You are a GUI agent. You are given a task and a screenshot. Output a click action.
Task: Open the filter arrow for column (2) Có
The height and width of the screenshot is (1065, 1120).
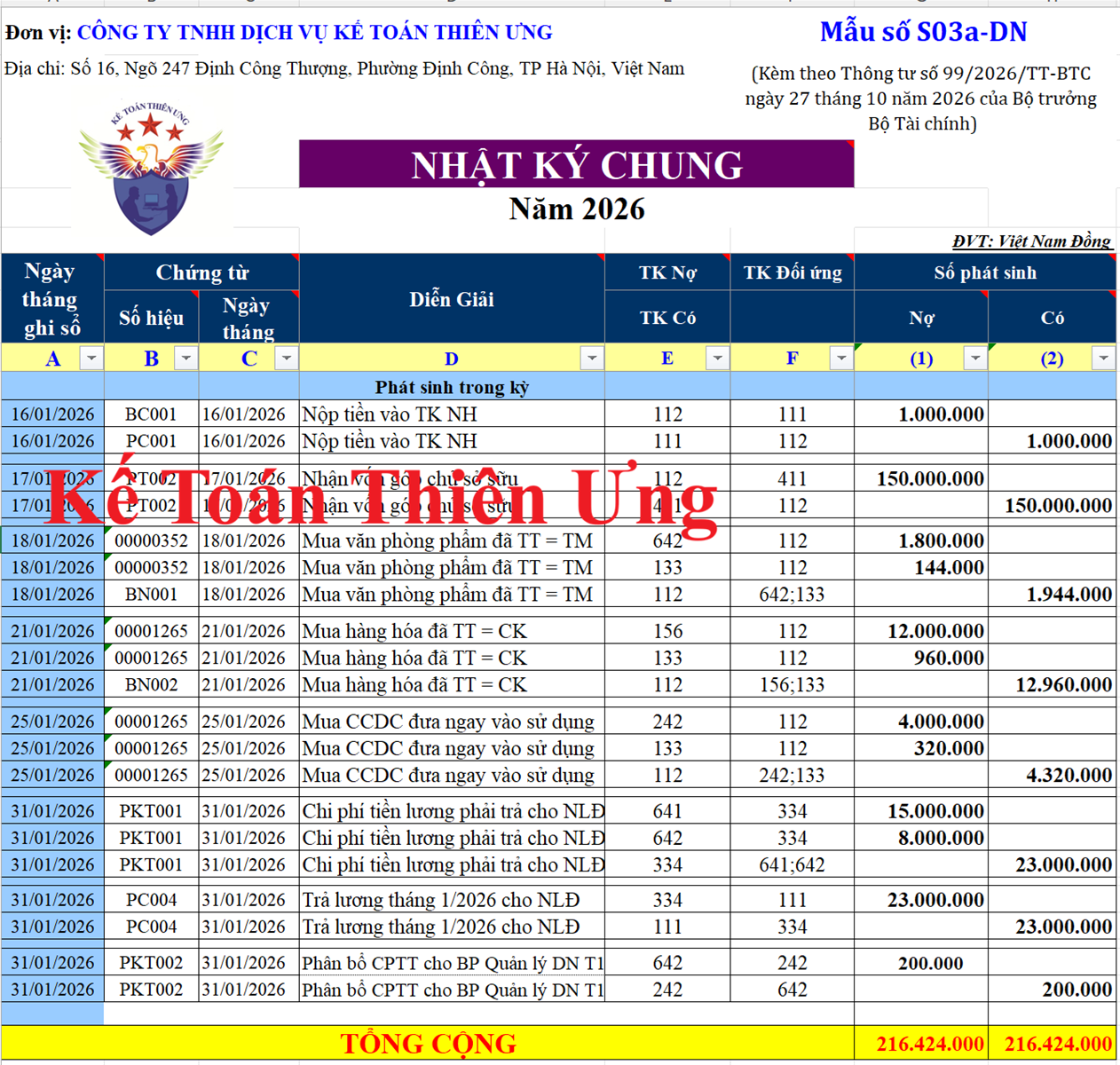click(x=1102, y=358)
